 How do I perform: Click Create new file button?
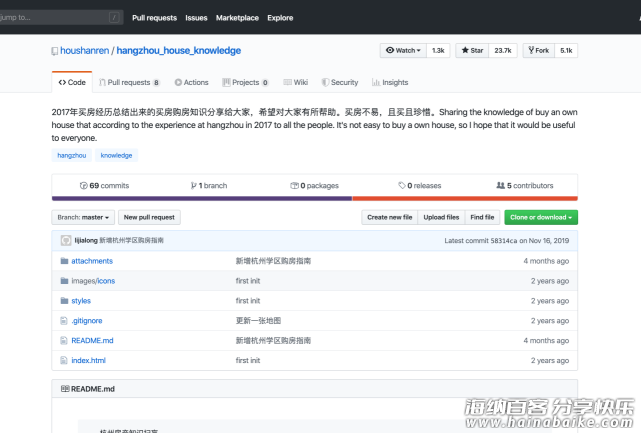(390, 217)
